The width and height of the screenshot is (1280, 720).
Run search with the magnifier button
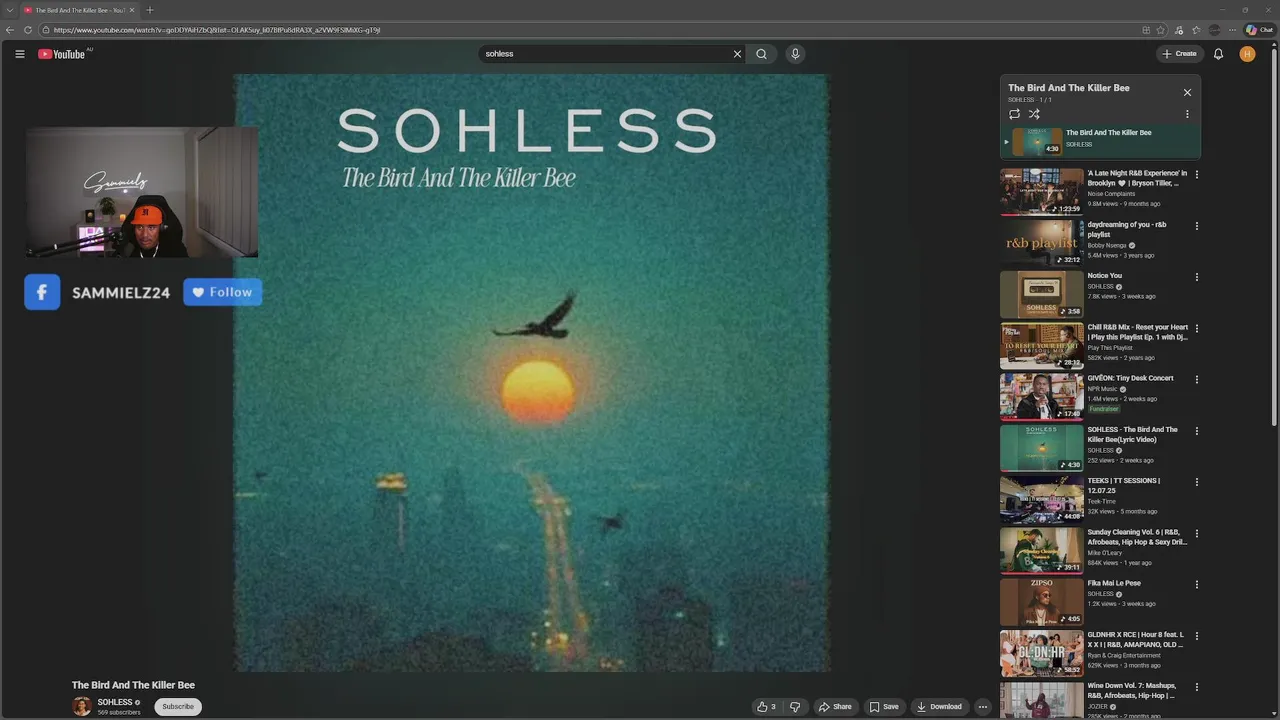762,54
